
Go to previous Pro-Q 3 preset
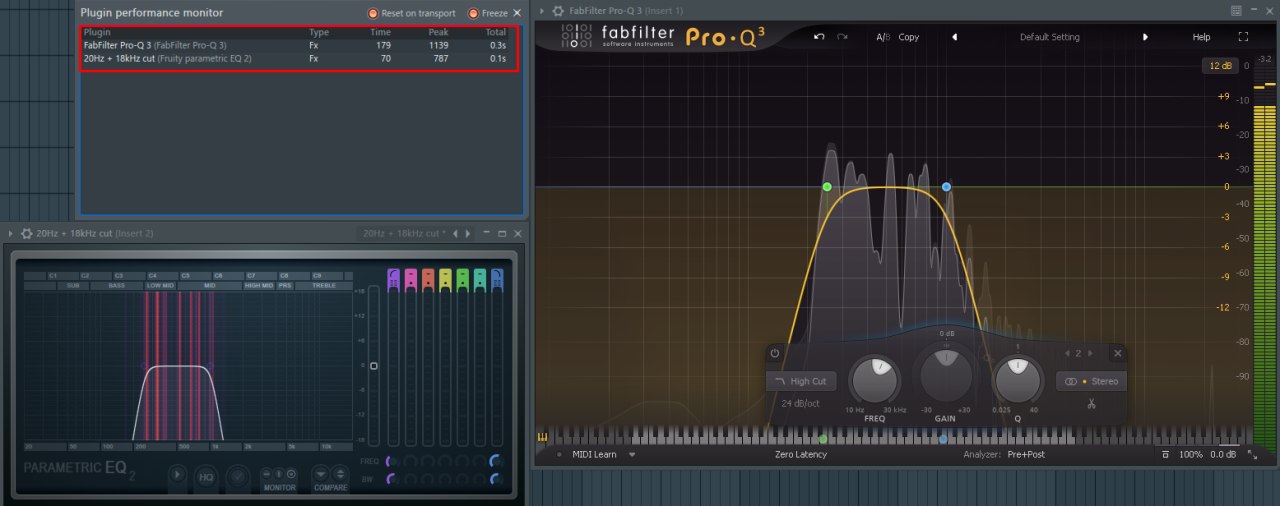pos(954,37)
